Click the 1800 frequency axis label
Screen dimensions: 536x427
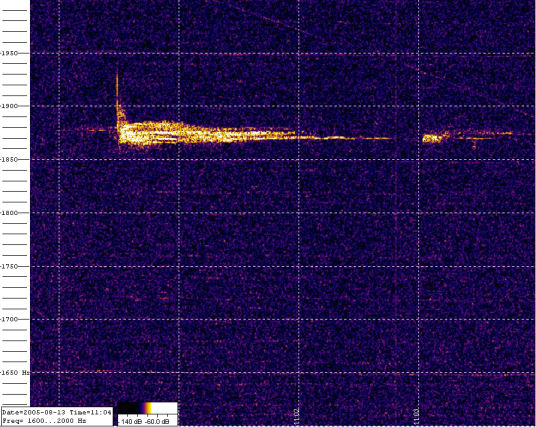(9, 213)
